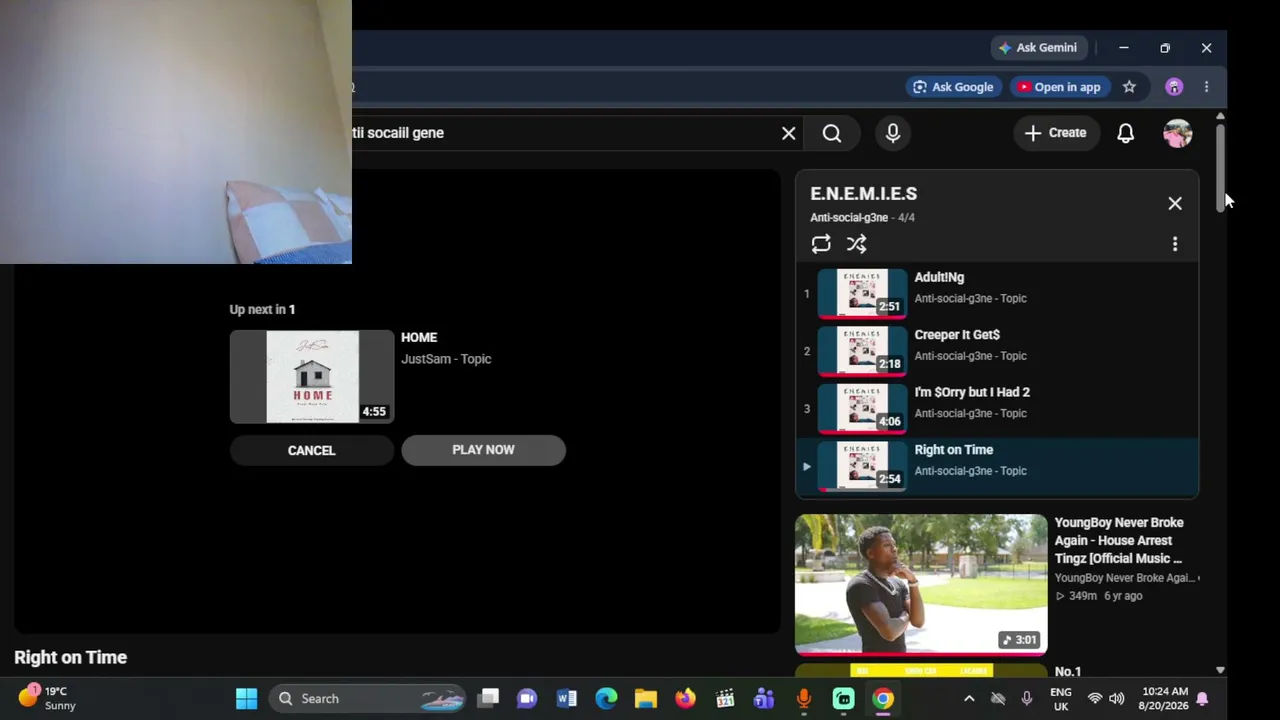
Task: Open the HOME up-next thumbnail
Action: (x=312, y=377)
